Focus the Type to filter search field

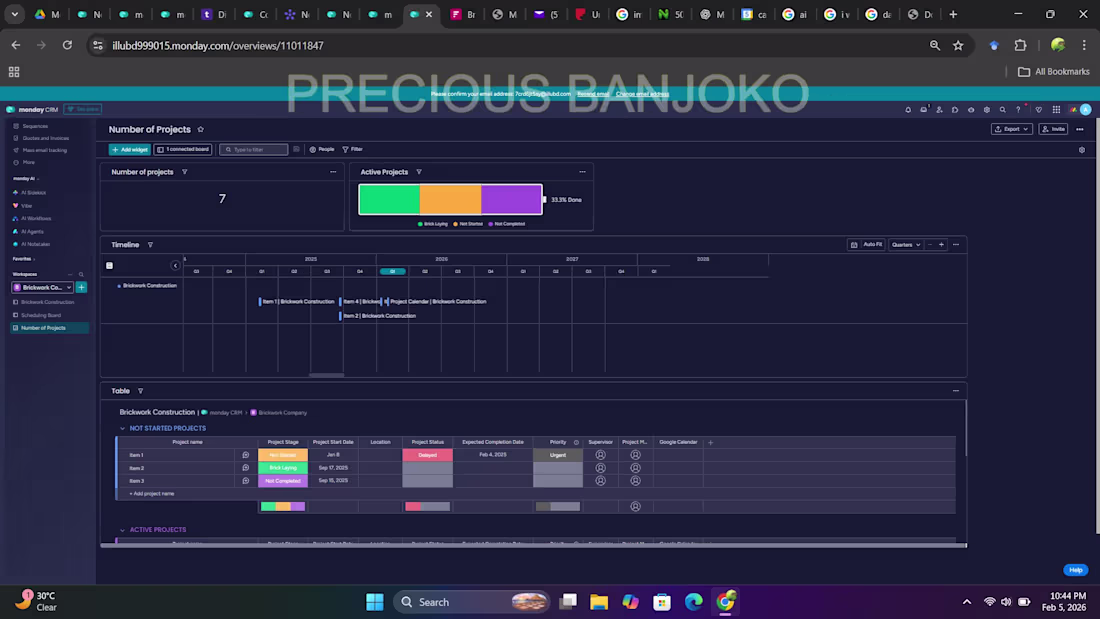click(253, 149)
